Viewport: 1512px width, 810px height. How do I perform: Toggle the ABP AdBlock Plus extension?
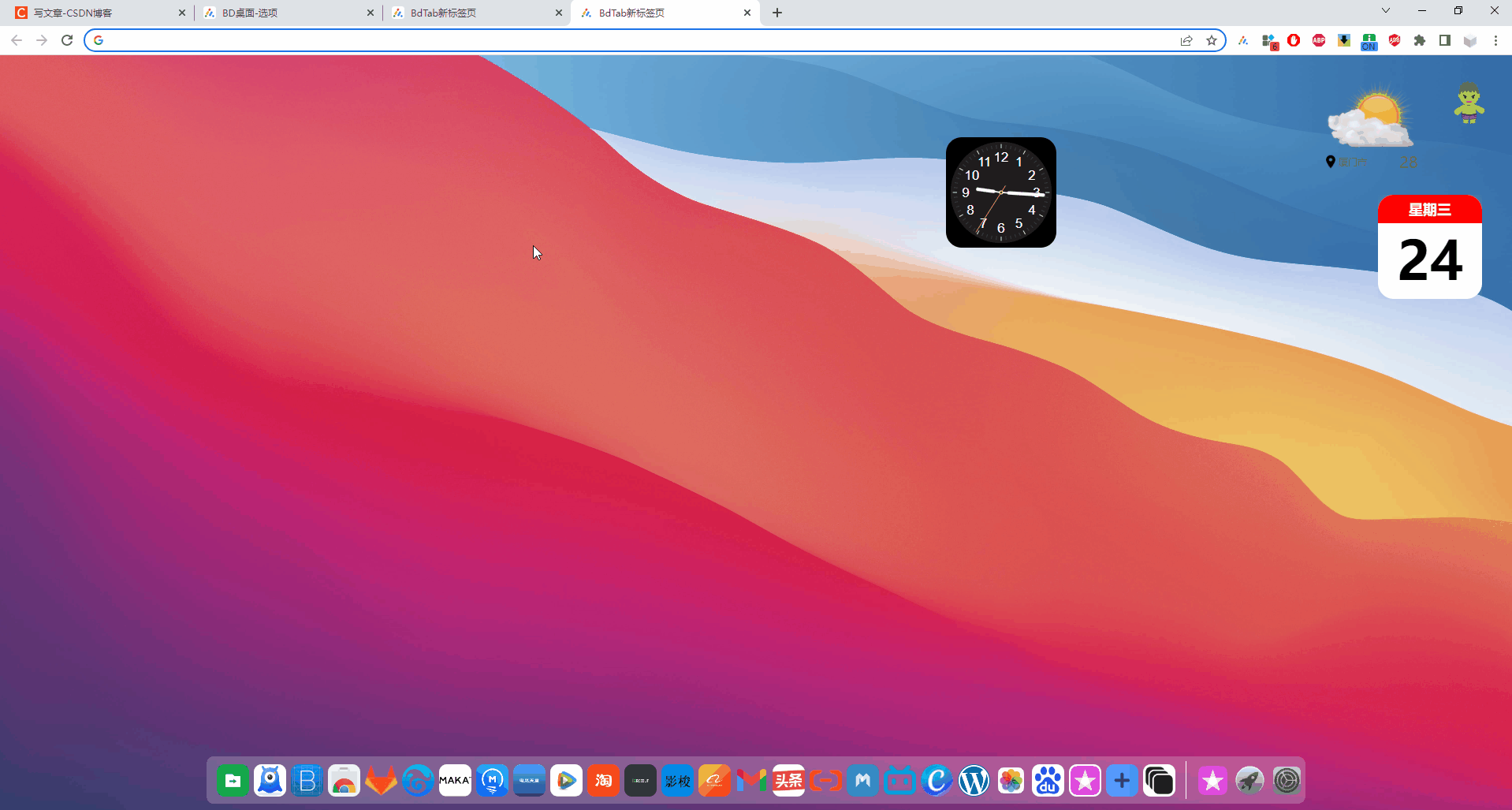[1318, 40]
